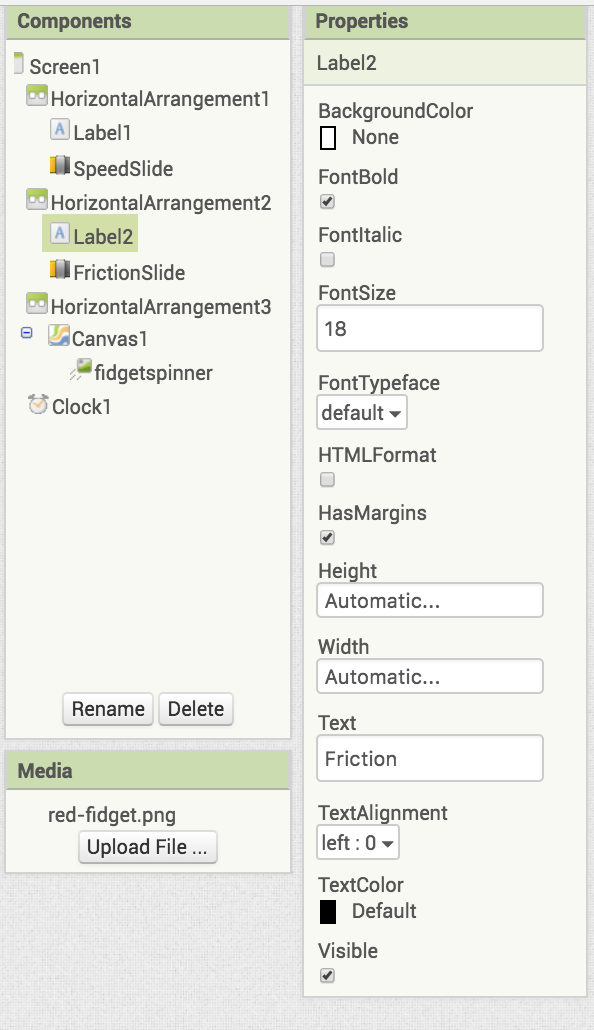The height and width of the screenshot is (1030, 594).
Task: Open the TextAlignment left dropdown
Action: pos(357,842)
